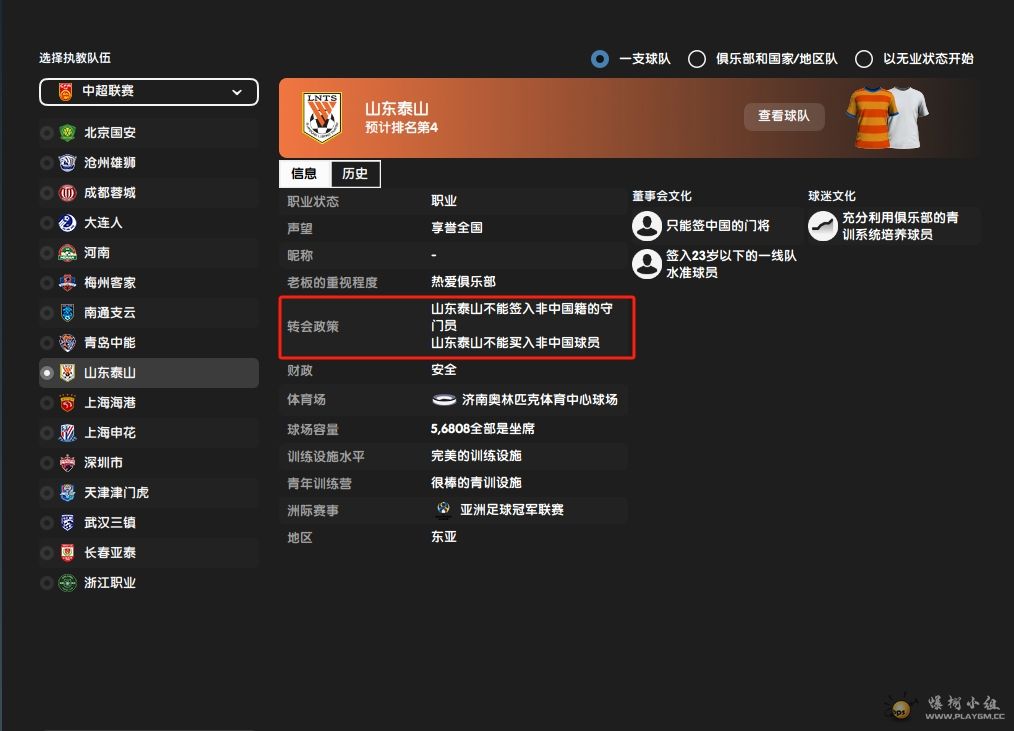Viewport: 1014px width, 731px height.
Task: Click the 河南 club badge icon
Action: pos(67,252)
